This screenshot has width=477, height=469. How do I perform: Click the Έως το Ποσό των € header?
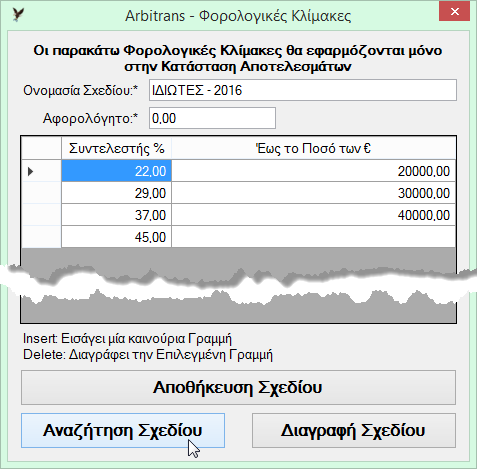[313, 148]
